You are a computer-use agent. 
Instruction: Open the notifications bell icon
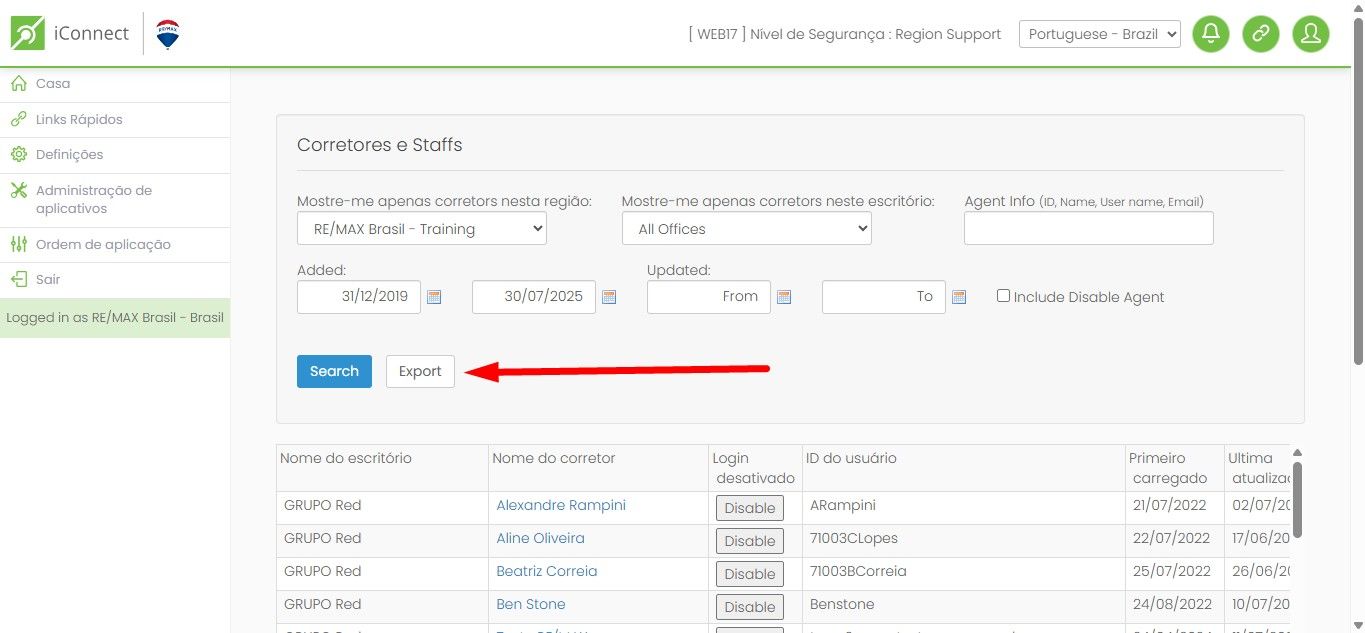[x=1211, y=34]
